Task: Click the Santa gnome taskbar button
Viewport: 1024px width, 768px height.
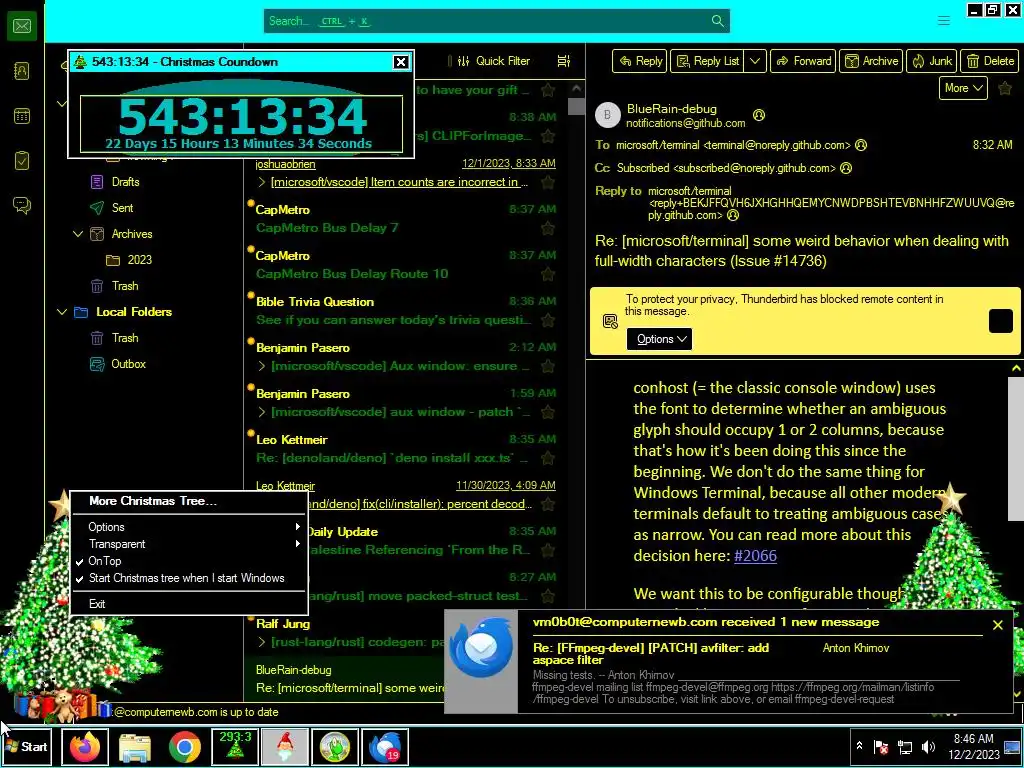Action: tap(285, 746)
